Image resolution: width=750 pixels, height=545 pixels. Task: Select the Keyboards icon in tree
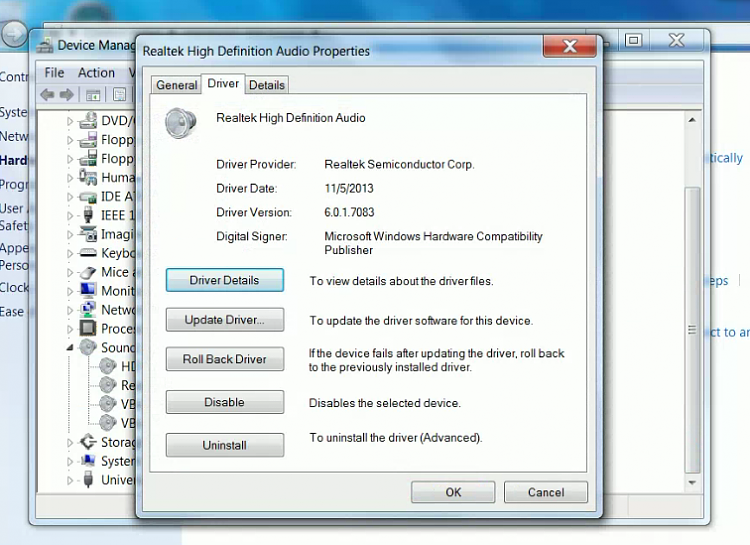tap(88, 253)
